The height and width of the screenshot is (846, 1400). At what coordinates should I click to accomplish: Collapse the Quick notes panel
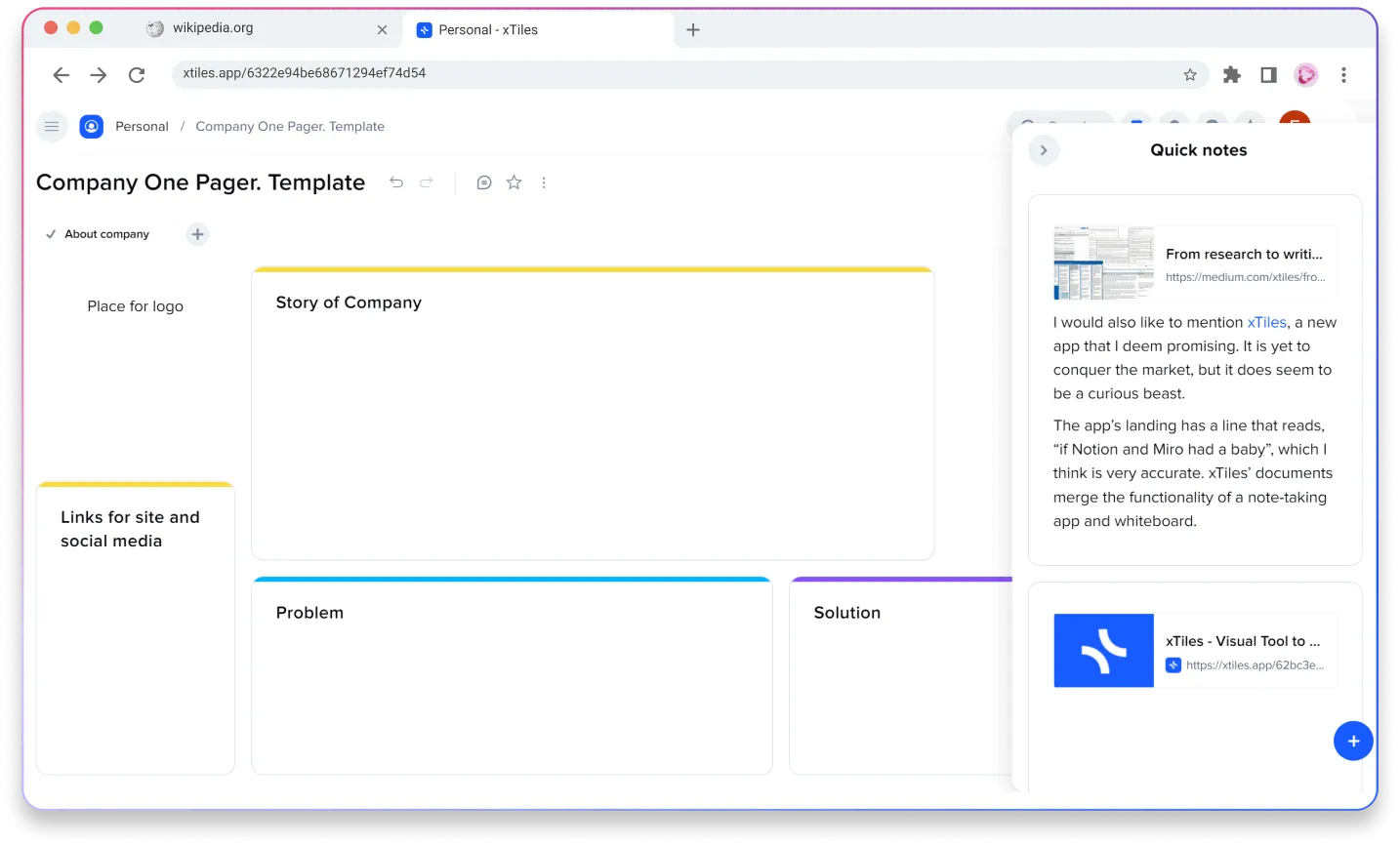point(1044,150)
